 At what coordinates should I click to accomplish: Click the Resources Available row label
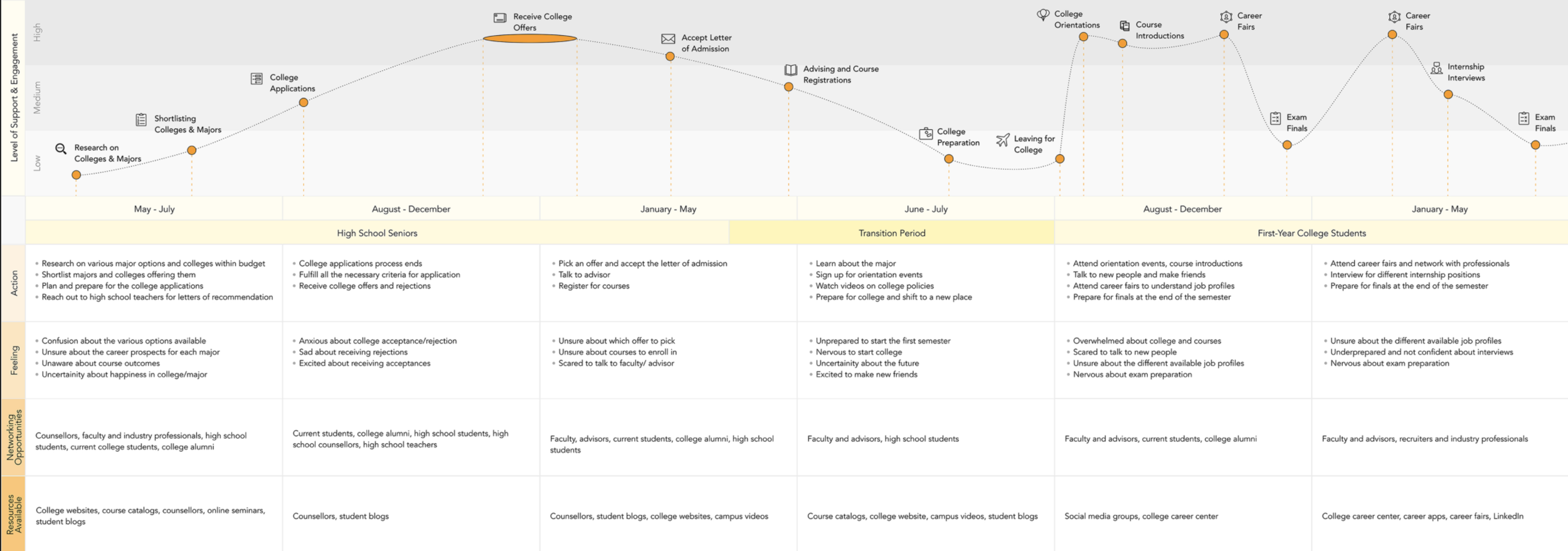tap(14, 514)
